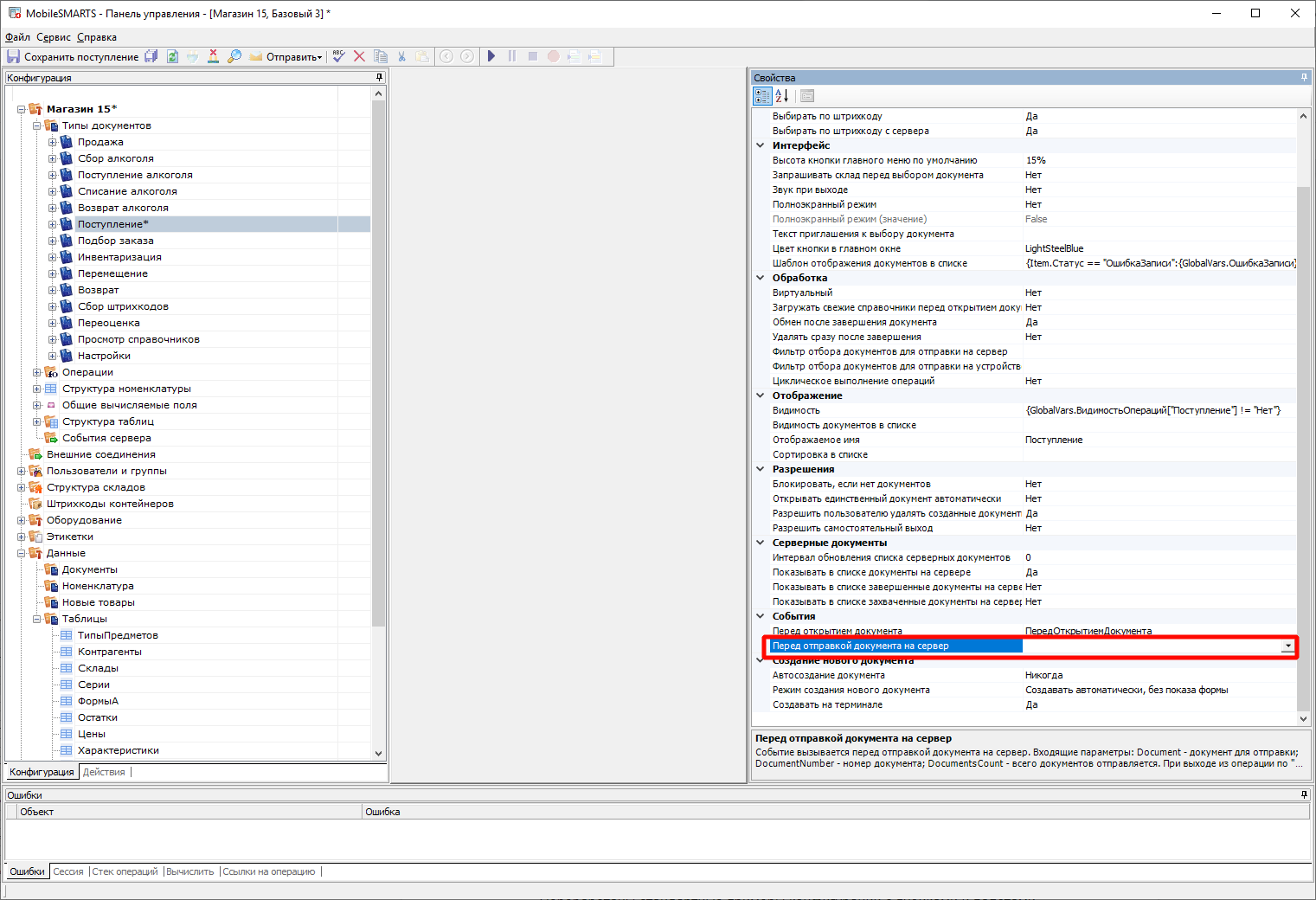Screen dimensions: 1316x900
Task: Collapse the Интерфейс property category
Action: (x=761, y=145)
